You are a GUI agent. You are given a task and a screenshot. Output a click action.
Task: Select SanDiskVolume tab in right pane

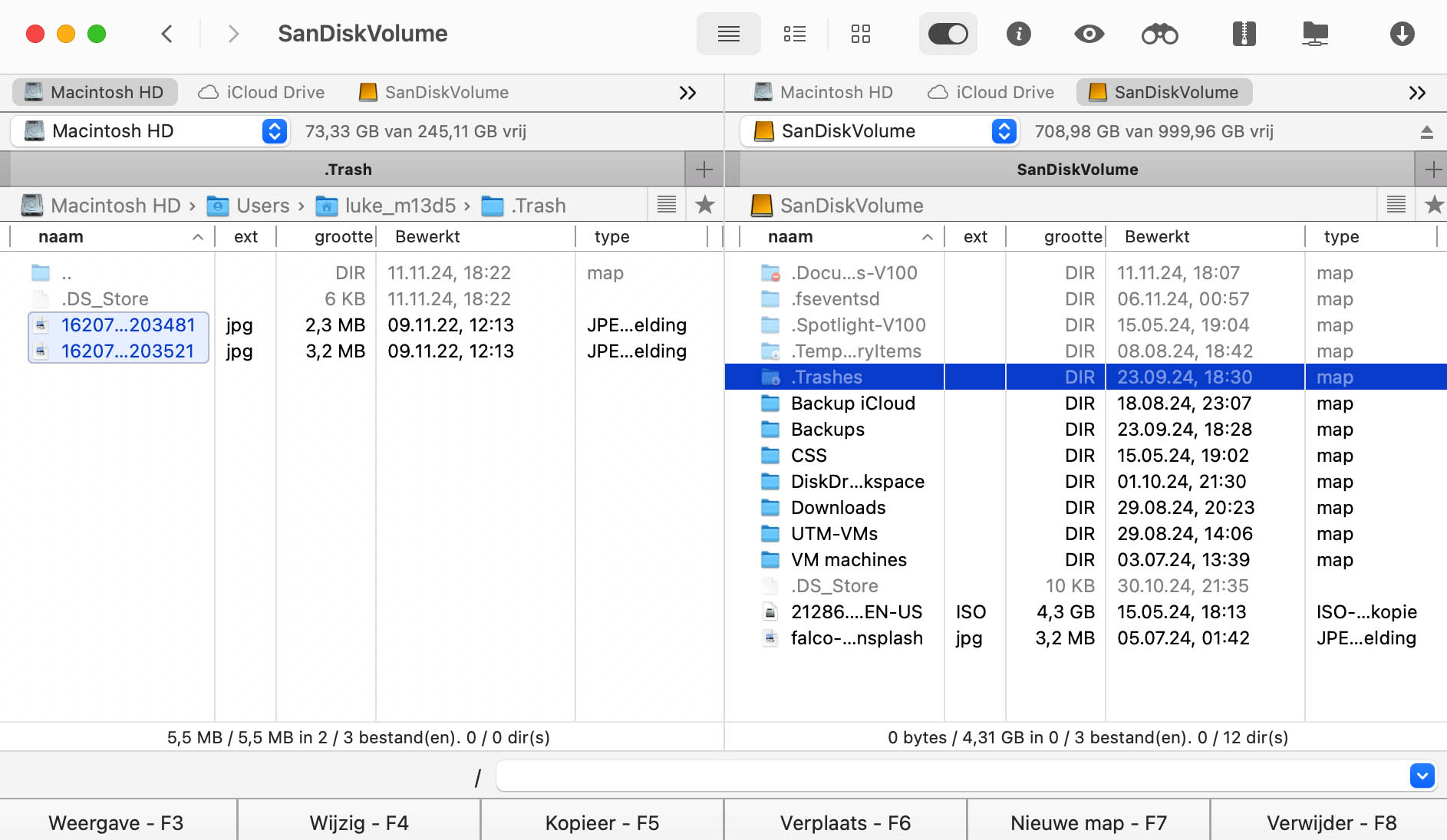pos(1165,92)
